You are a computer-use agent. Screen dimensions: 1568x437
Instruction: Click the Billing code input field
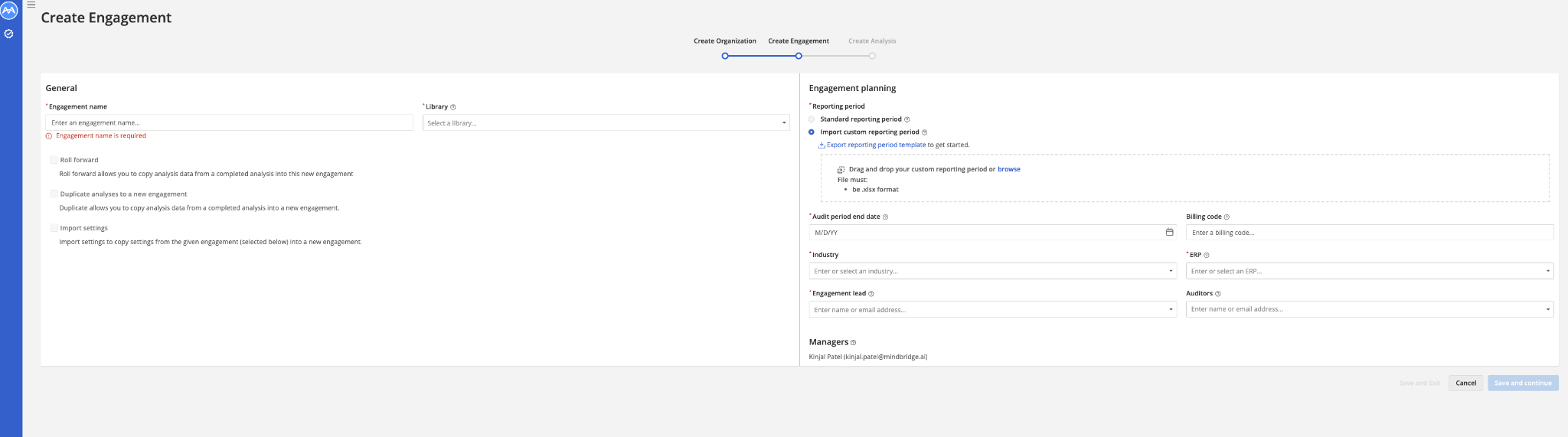coord(1370,232)
